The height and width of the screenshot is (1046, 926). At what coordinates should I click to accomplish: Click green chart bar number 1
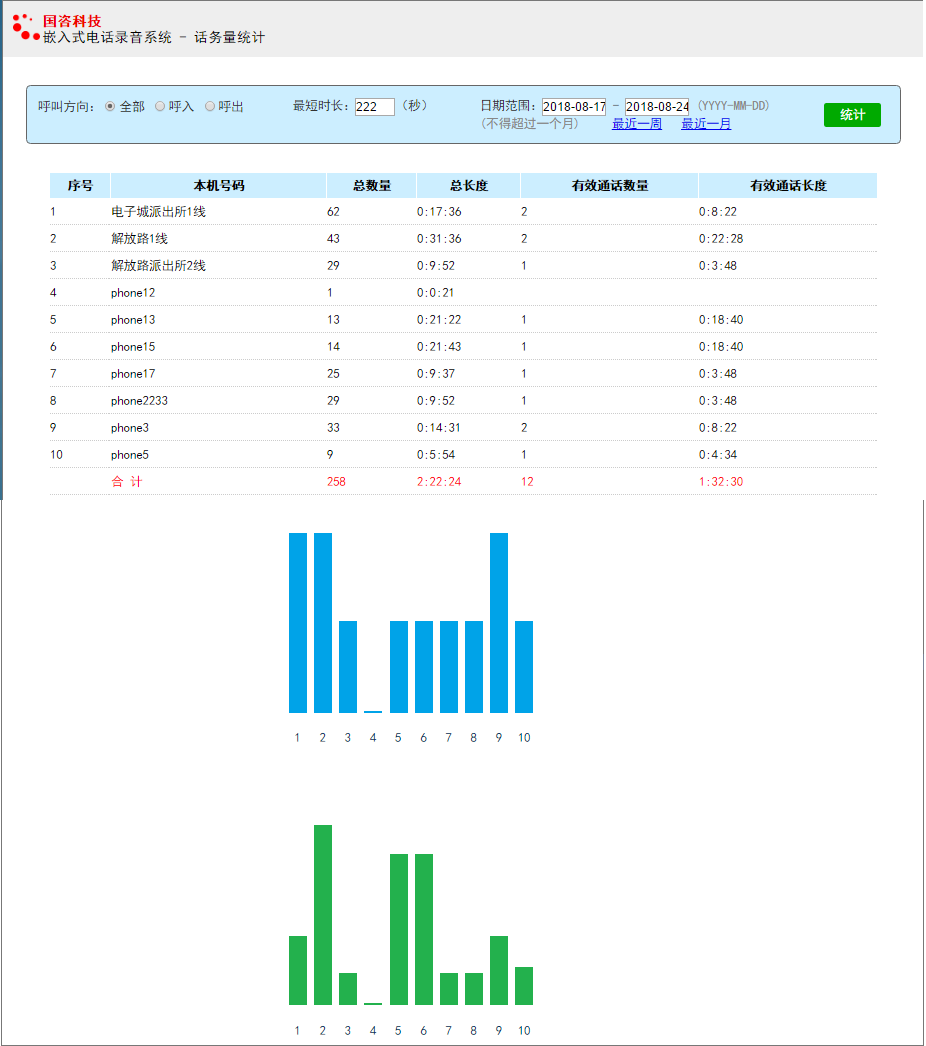298,970
